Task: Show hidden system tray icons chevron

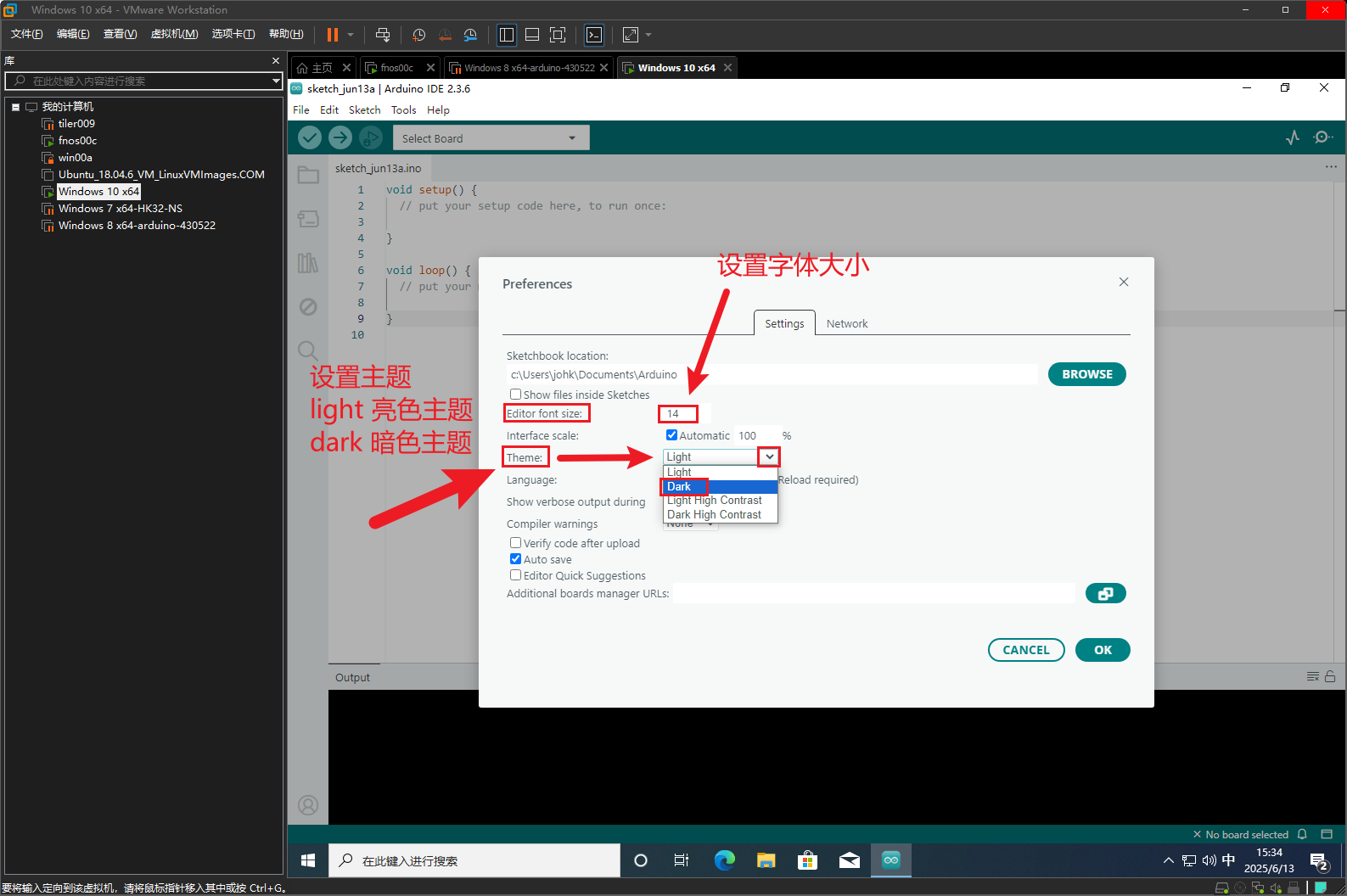Action: 1168,860
